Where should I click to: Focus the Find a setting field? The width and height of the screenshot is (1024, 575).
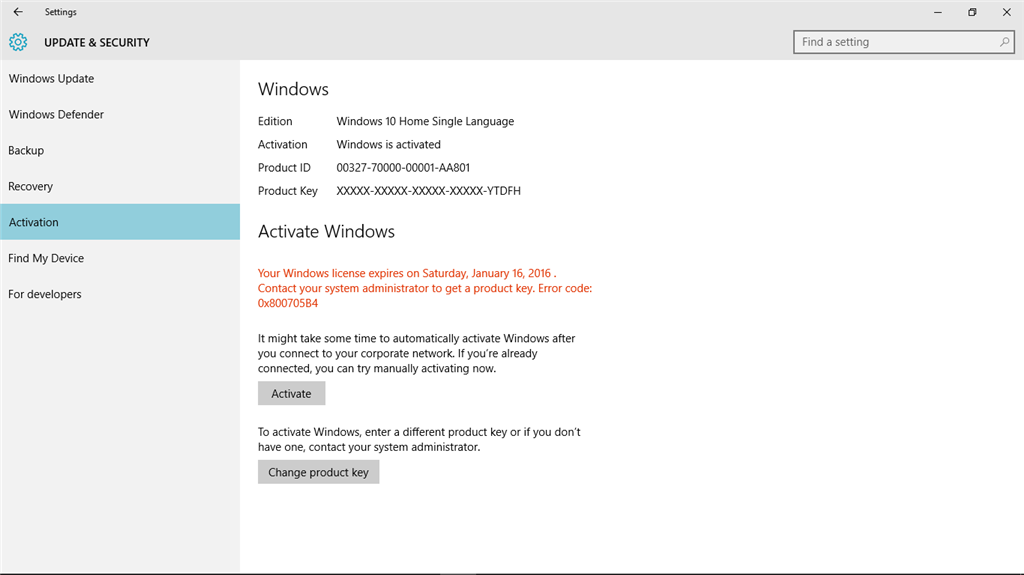pyautogui.click(x=904, y=42)
